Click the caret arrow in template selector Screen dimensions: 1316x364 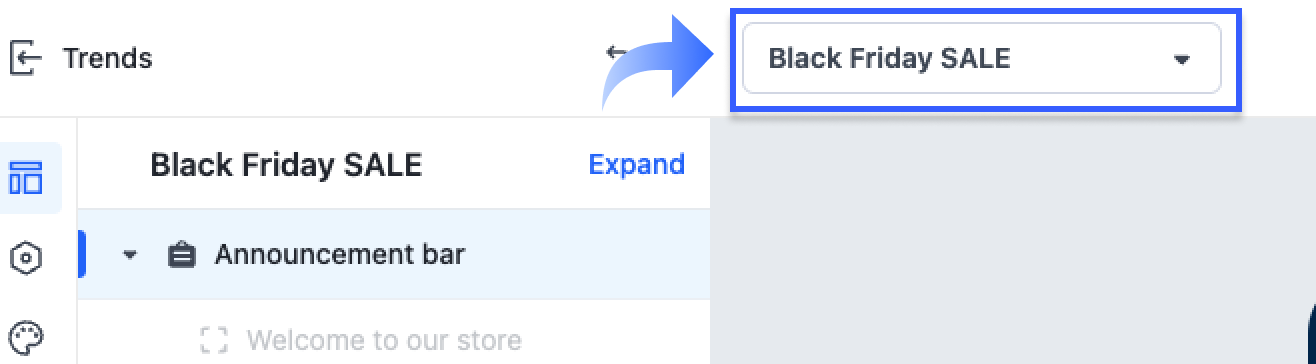pyautogui.click(x=1181, y=59)
